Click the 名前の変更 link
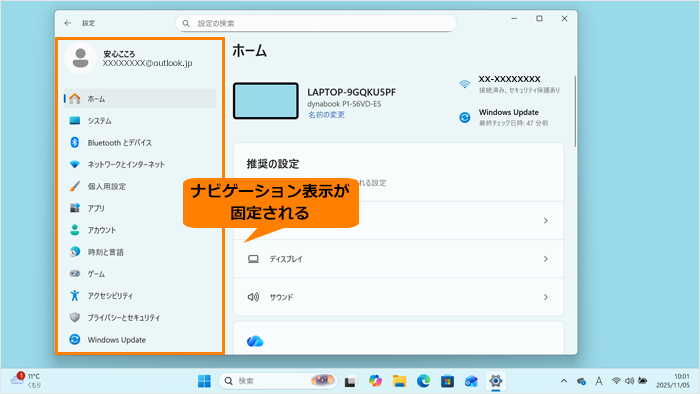The image size is (700, 394). coord(326,115)
